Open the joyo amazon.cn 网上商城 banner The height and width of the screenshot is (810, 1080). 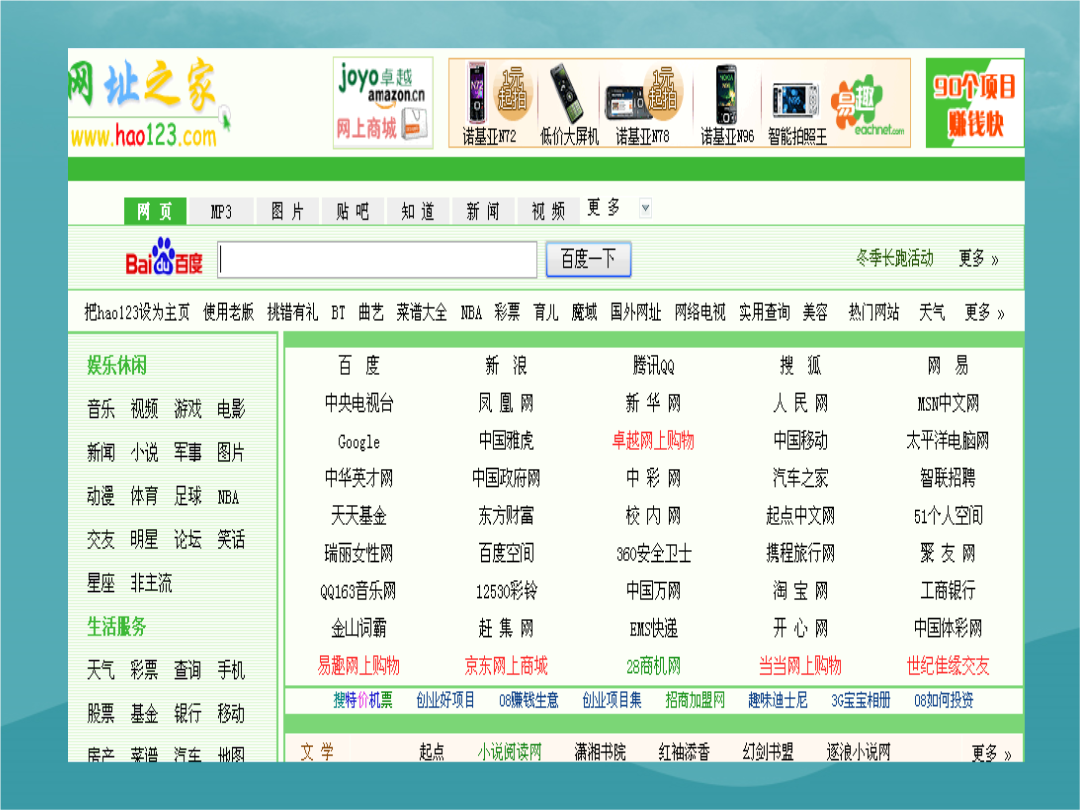[383, 103]
